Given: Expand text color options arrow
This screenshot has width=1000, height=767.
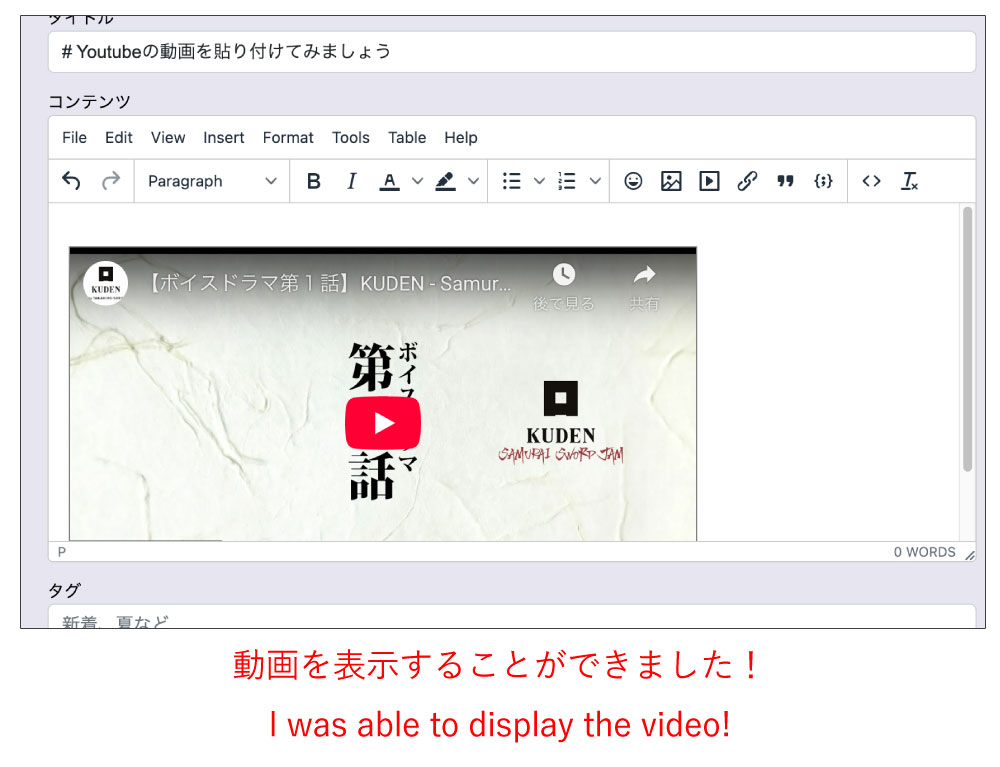Looking at the screenshot, I should 417,181.
